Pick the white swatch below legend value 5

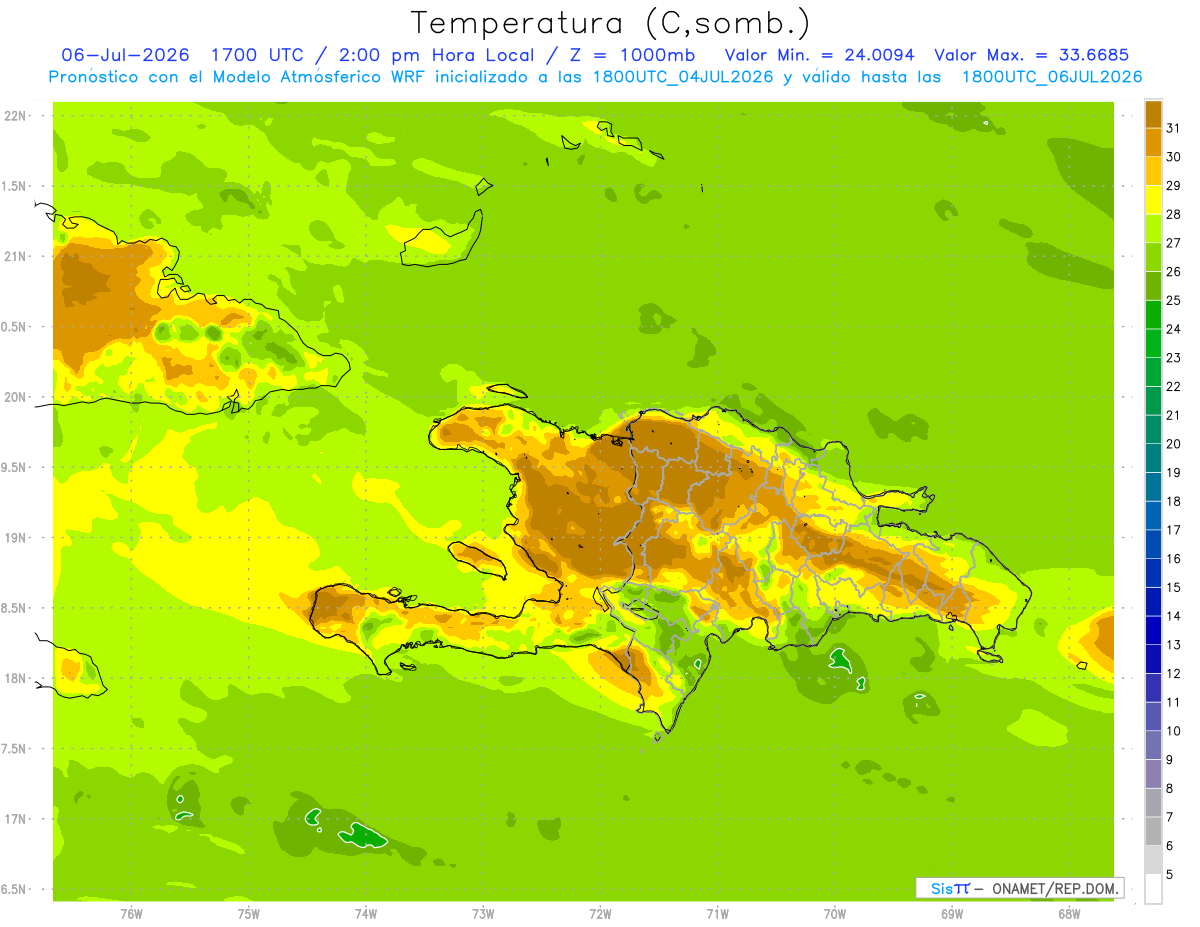point(1153,889)
